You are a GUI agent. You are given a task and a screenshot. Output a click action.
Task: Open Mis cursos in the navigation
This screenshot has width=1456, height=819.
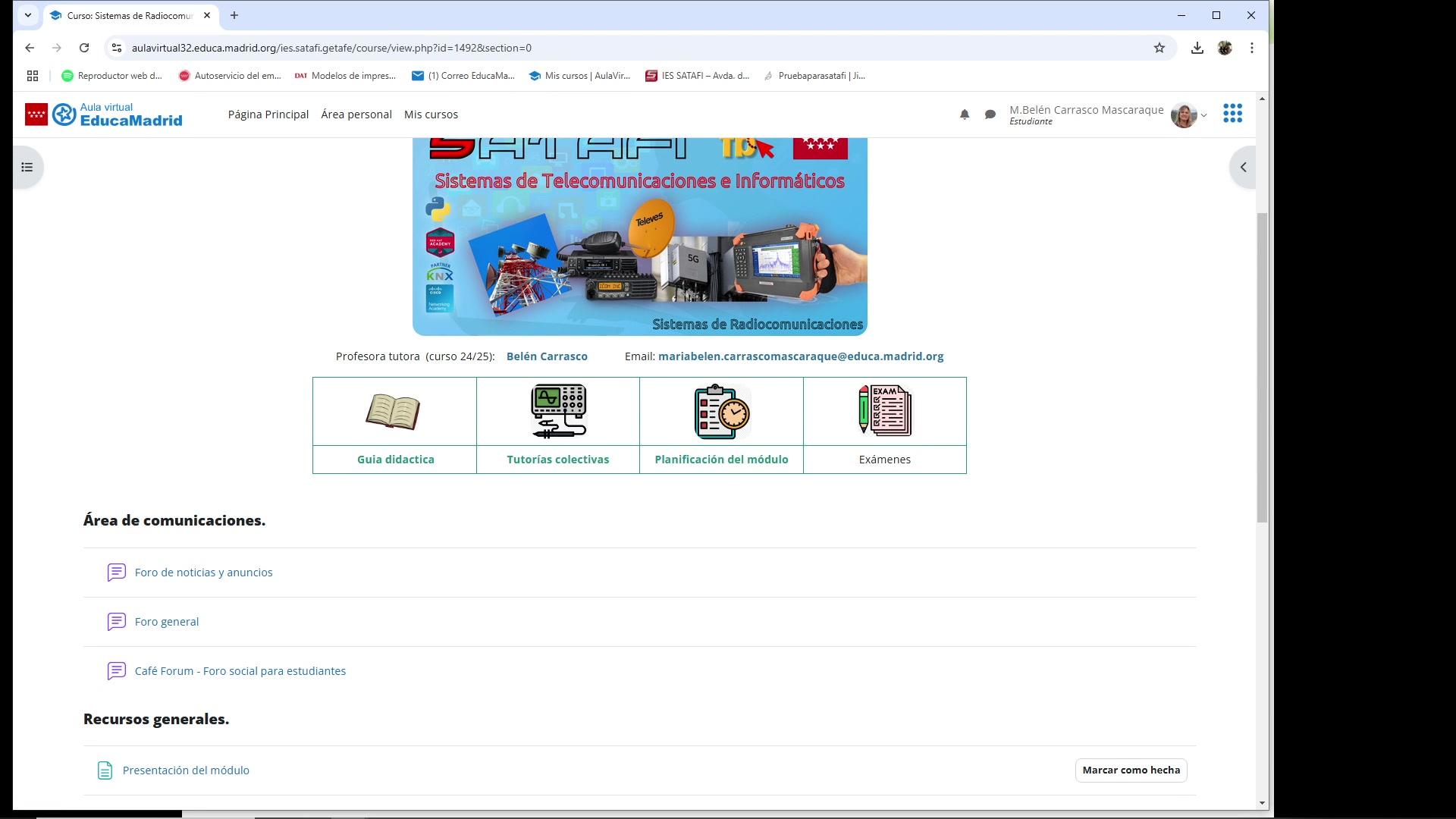coord(431,115)
